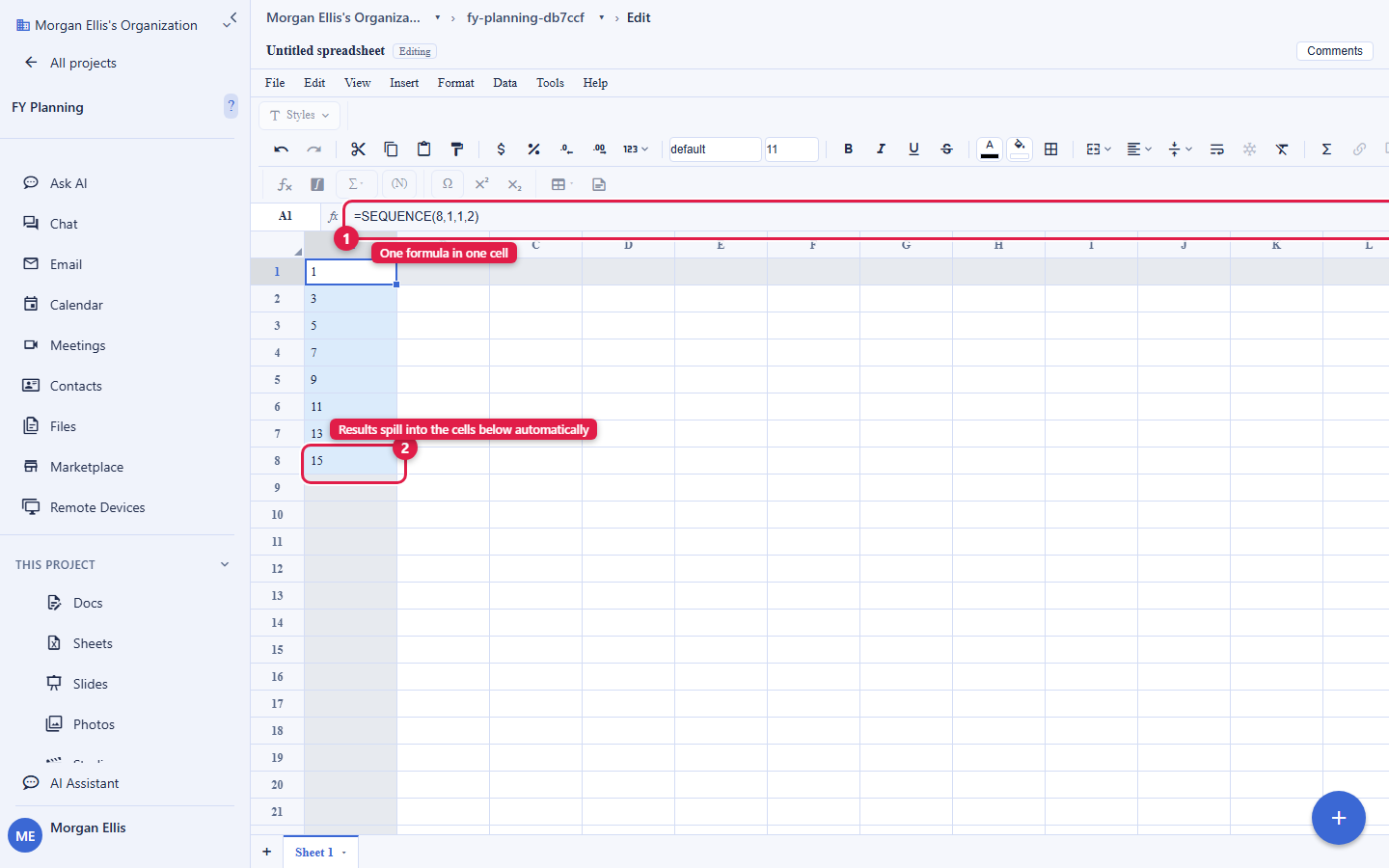The width and height of the screenshot is (1389, 868).
Task: Pick the text color swatch
Action: tap(990, 149)
